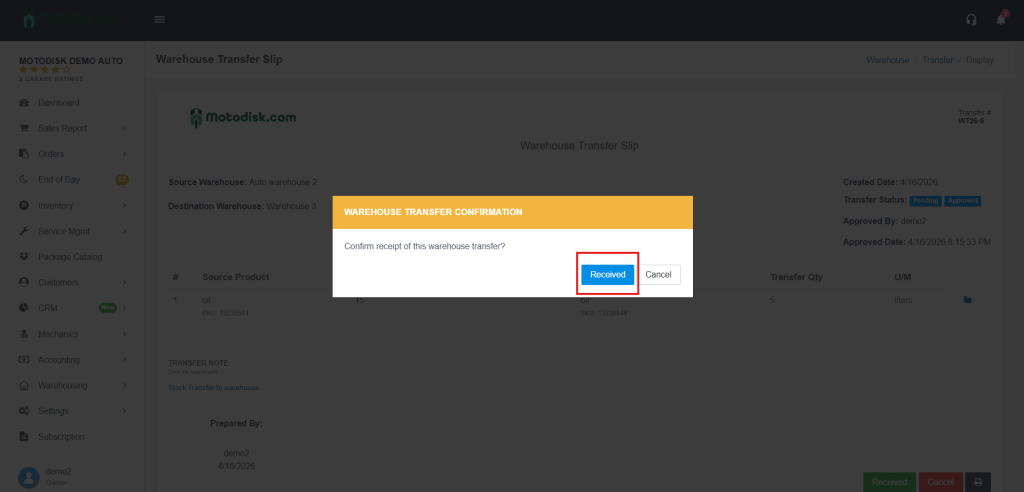Expand the Orders sidebar menu
This screenshot has width=1024, height=492.
51,154
